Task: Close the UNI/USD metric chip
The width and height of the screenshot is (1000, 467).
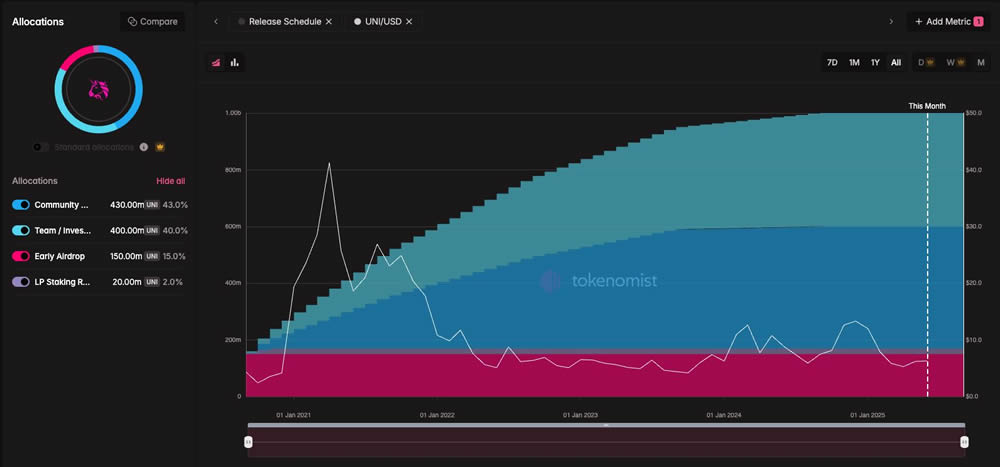Action: 409,21
